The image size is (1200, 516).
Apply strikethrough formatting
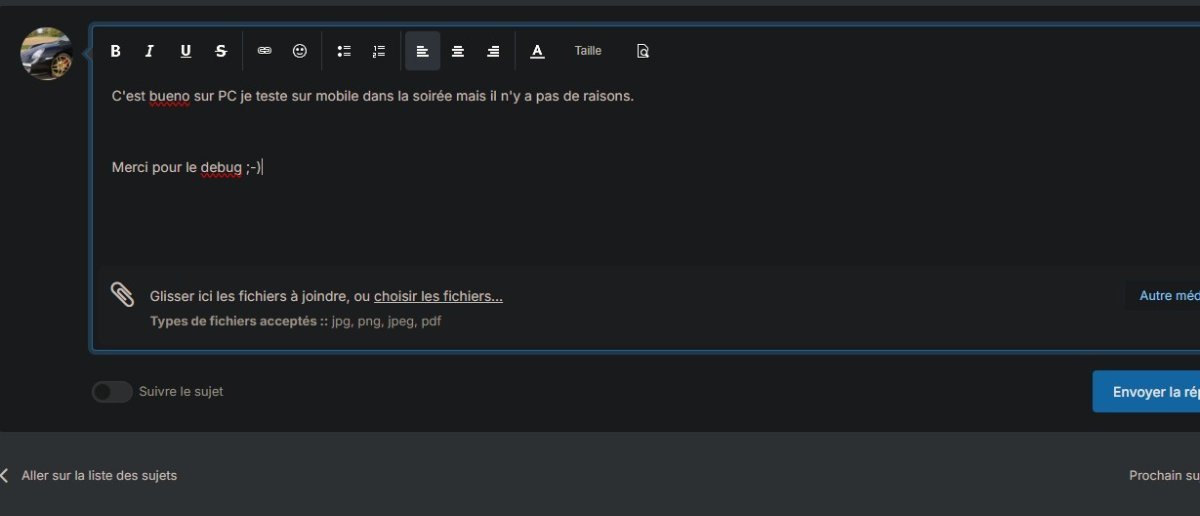tap(221, 51)
